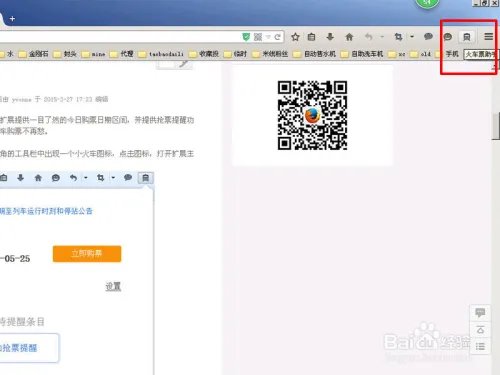Open a new tab with the plus button
Viewport: 500px width, 375px height.
coord(12,19)
